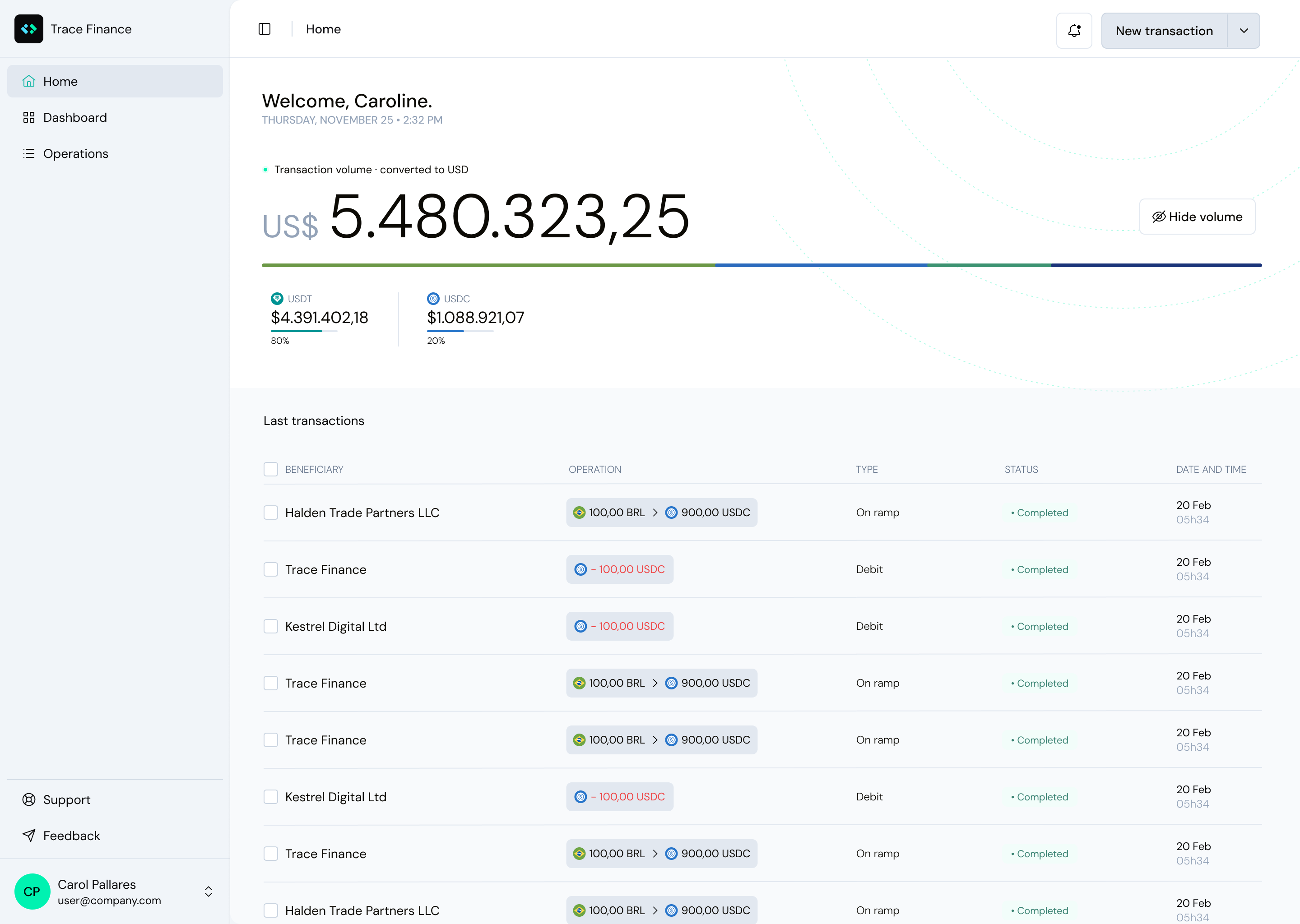This screenshot has width=1300, height=924.
Task: Open the Support page
Action: pyautogui.click(x=115, y=799)
